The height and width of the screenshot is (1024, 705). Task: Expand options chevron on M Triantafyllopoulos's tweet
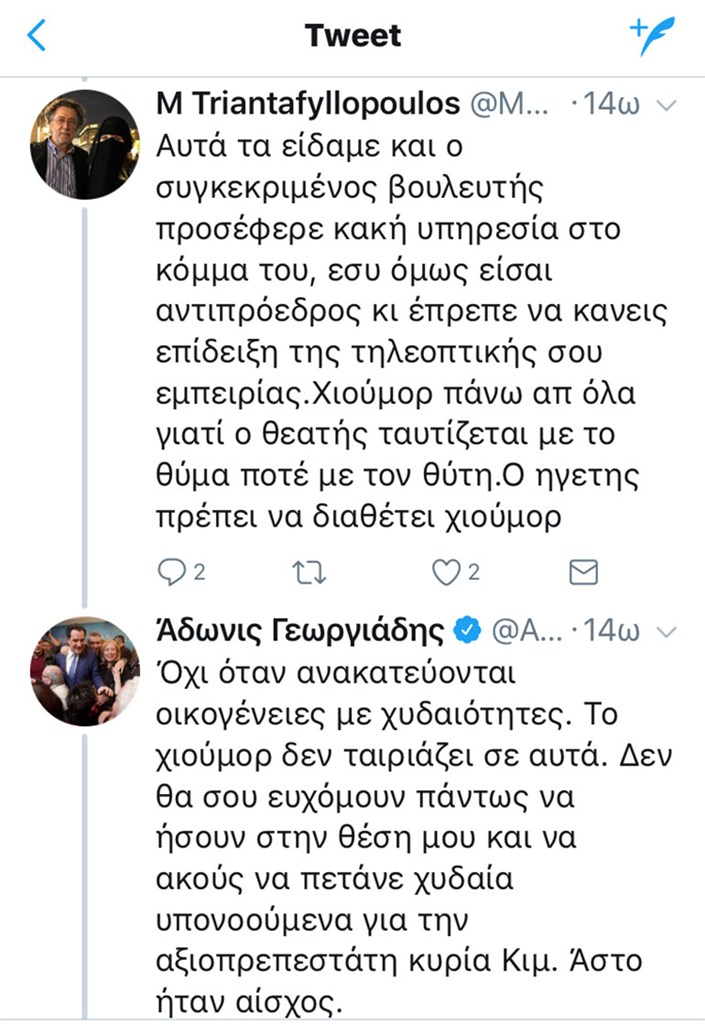670,105
